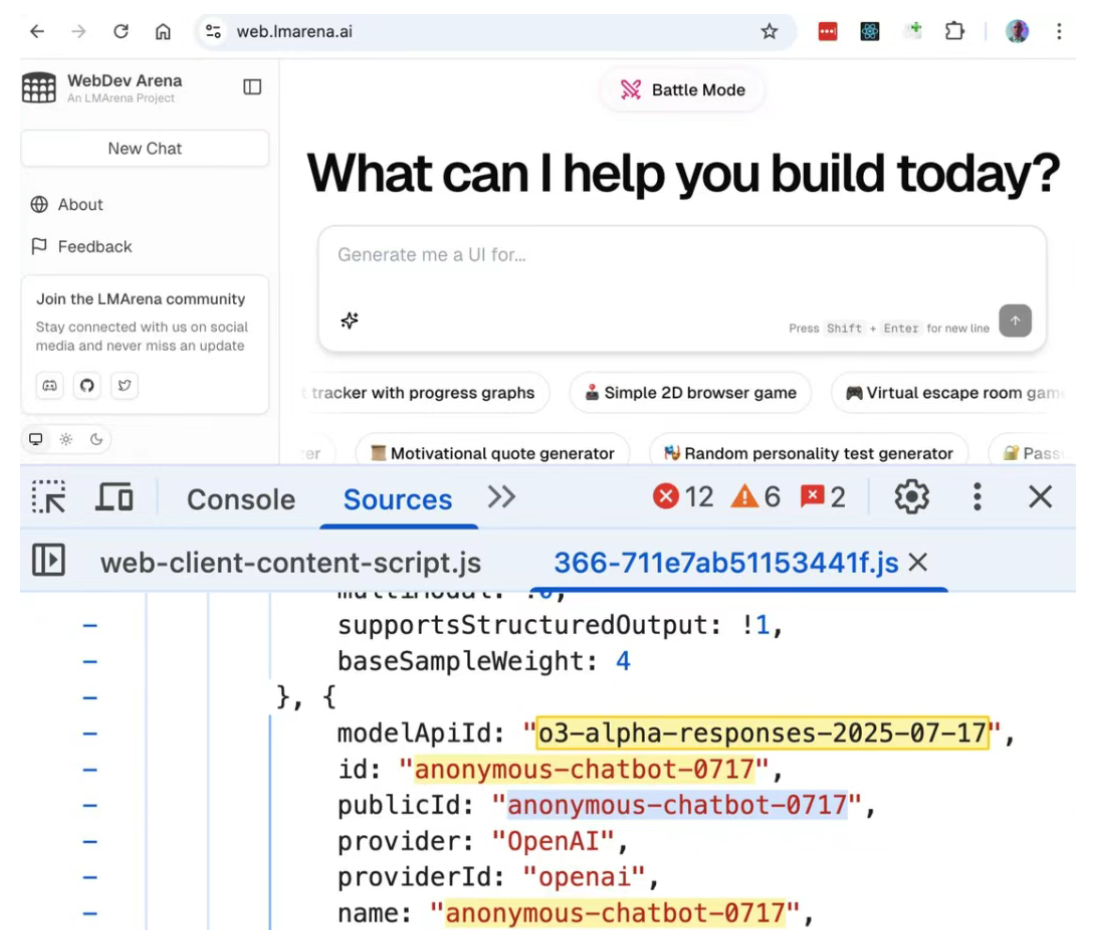
Task: Click the sparkle enhance prompt icon
Action: coord(349,321)
